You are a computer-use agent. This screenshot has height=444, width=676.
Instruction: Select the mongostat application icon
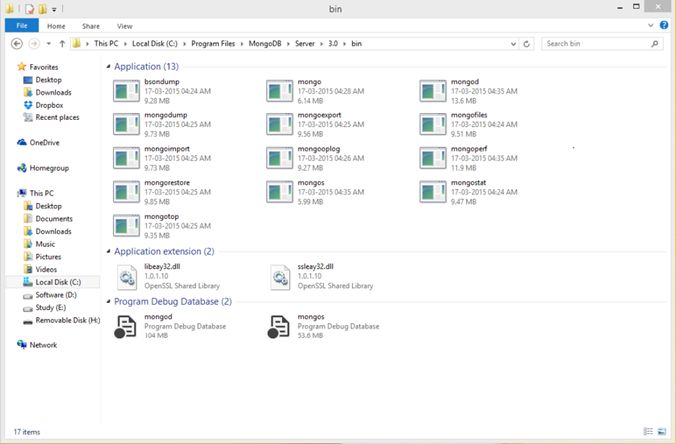point(433,192)
